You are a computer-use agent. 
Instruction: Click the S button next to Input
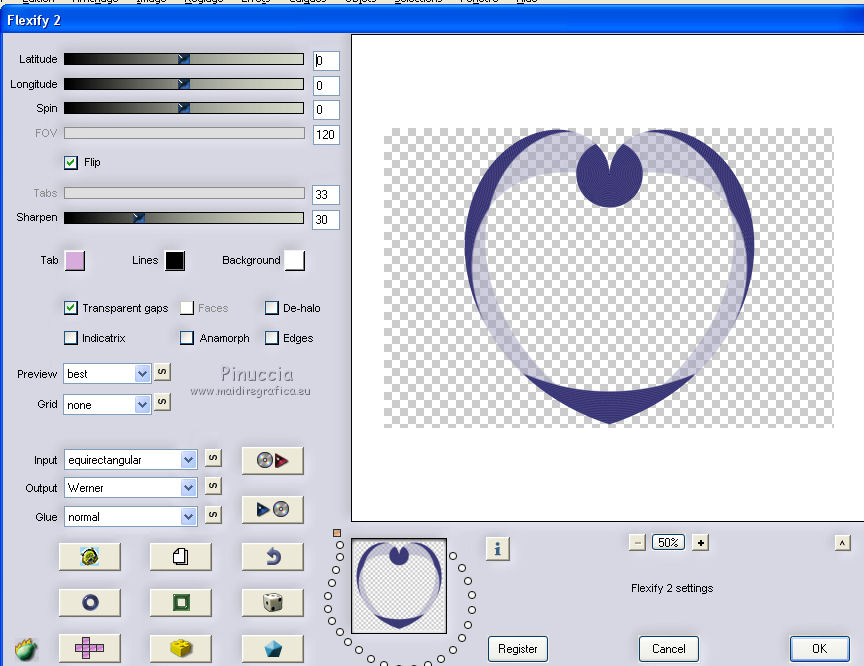point(213,458)
